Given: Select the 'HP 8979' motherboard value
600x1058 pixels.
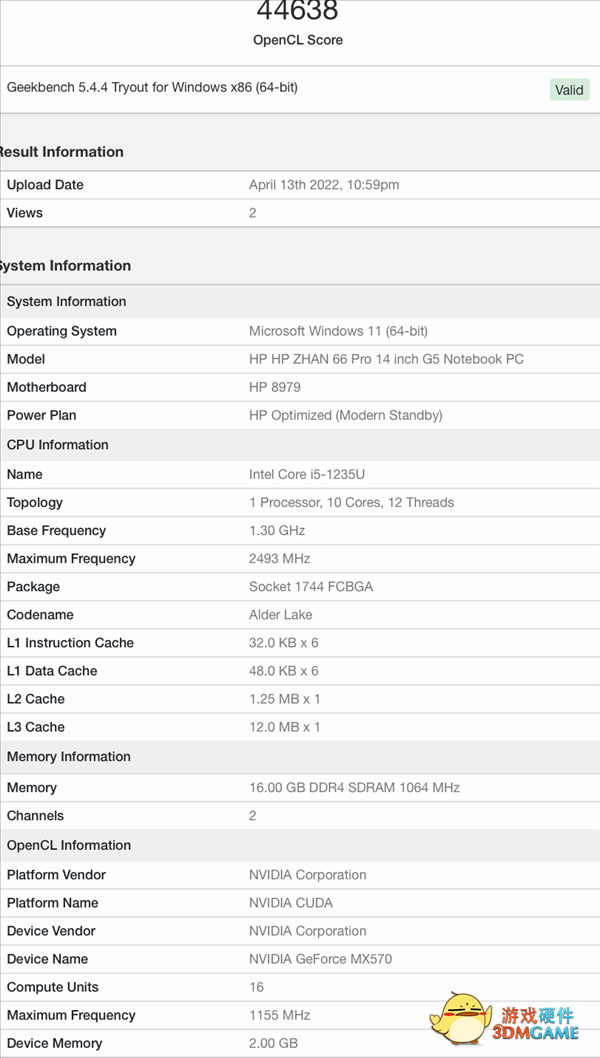Looking at the screenshot, I should [275, 387].
